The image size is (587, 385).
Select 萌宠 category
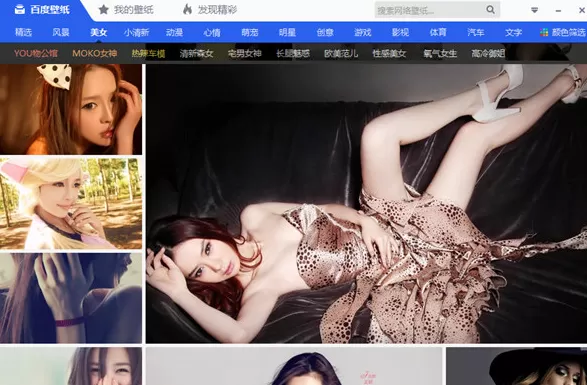pyautogui.click(x=250, y=33)
